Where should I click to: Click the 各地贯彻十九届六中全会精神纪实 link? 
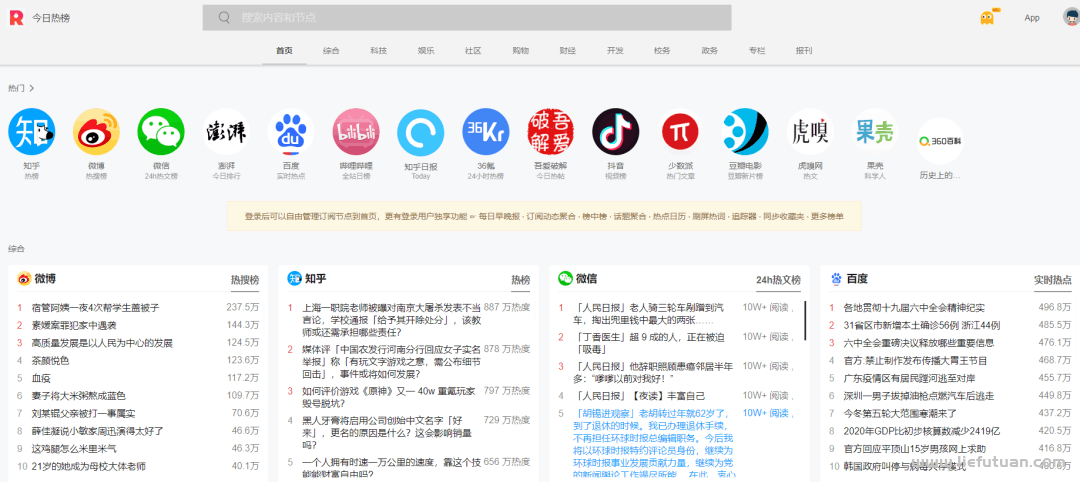pos(913,308)
